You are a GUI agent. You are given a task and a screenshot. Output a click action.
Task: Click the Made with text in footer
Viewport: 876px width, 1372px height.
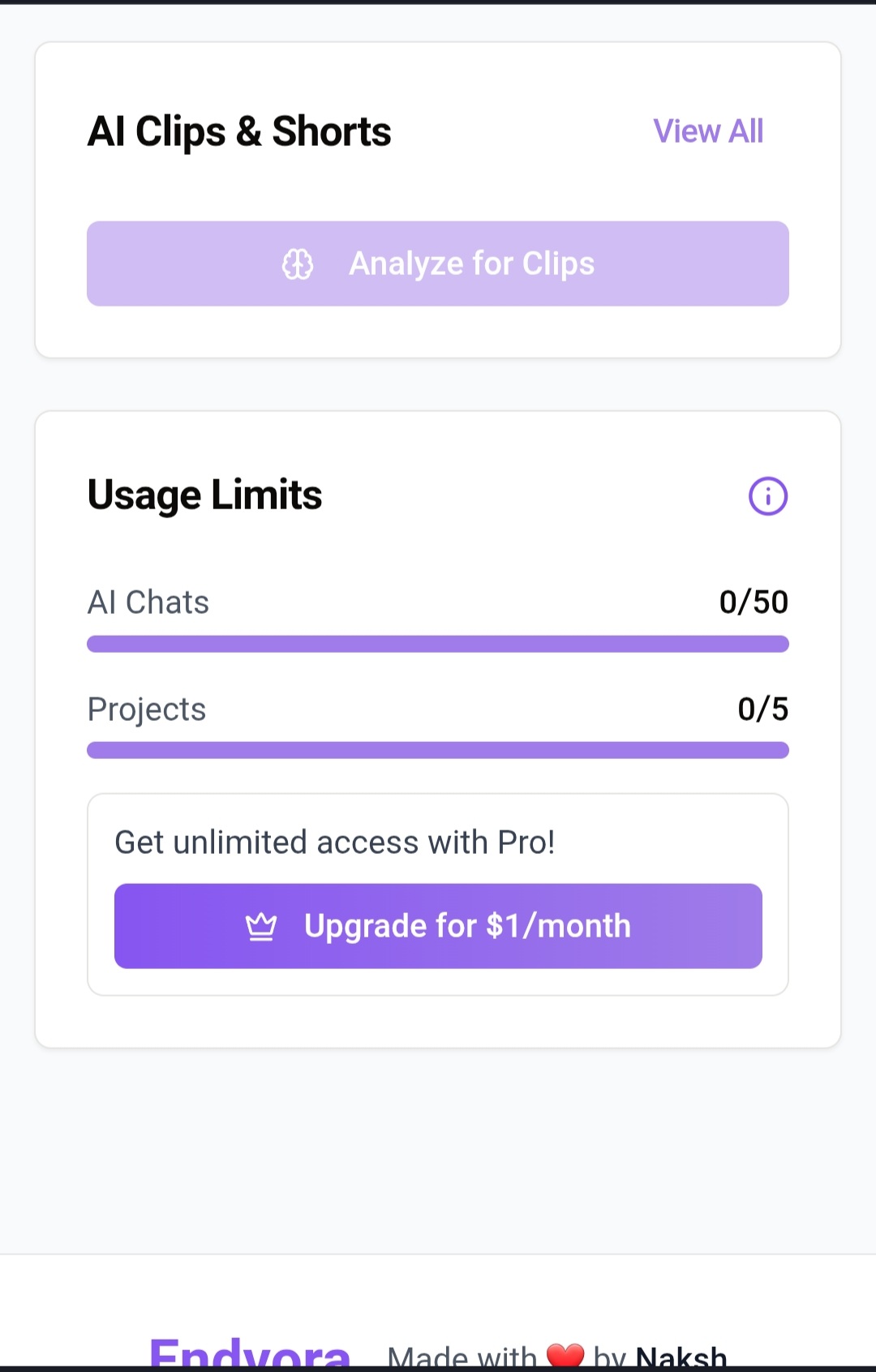[x=462, y=1357]
